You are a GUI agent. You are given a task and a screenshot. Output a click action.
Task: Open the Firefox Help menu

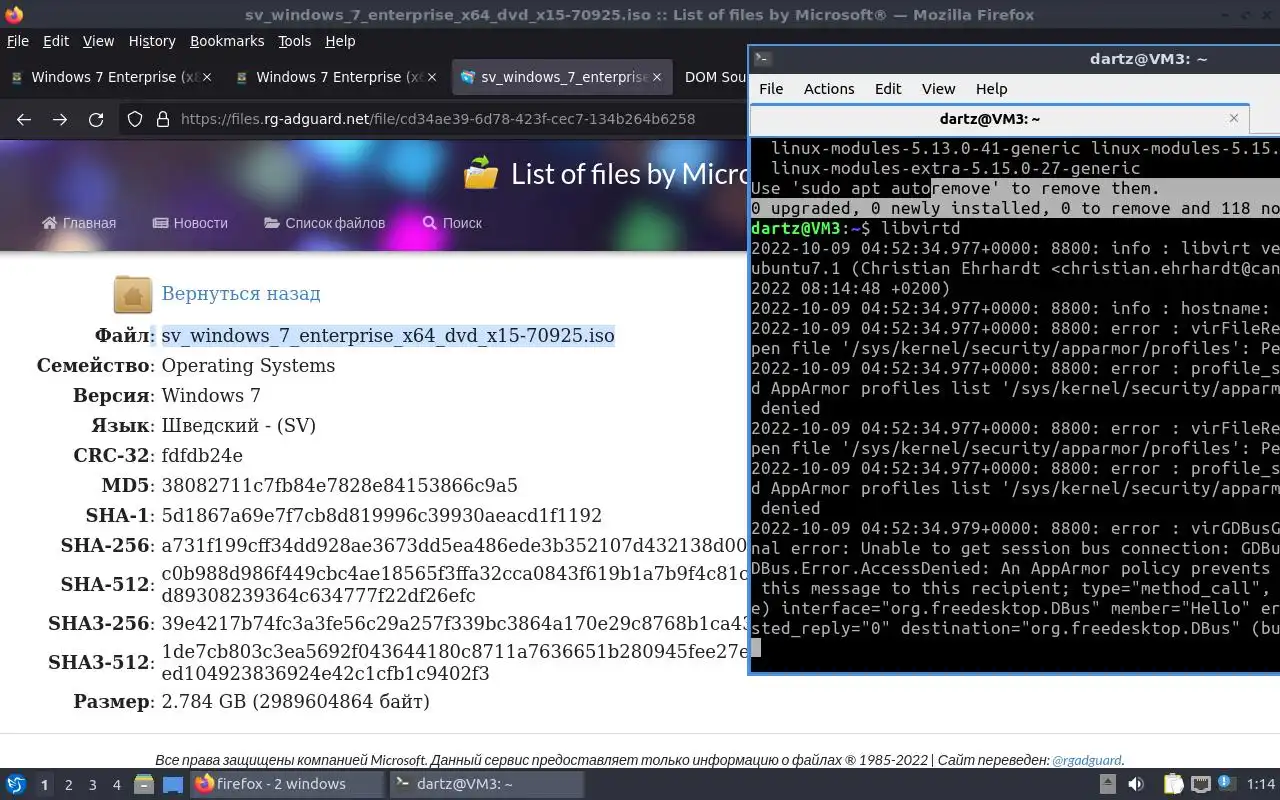340,41
